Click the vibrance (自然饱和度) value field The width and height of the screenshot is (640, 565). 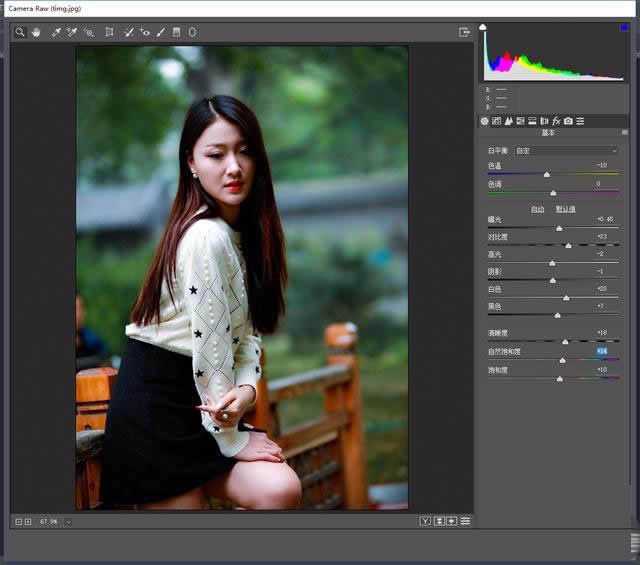coord(602,351)
